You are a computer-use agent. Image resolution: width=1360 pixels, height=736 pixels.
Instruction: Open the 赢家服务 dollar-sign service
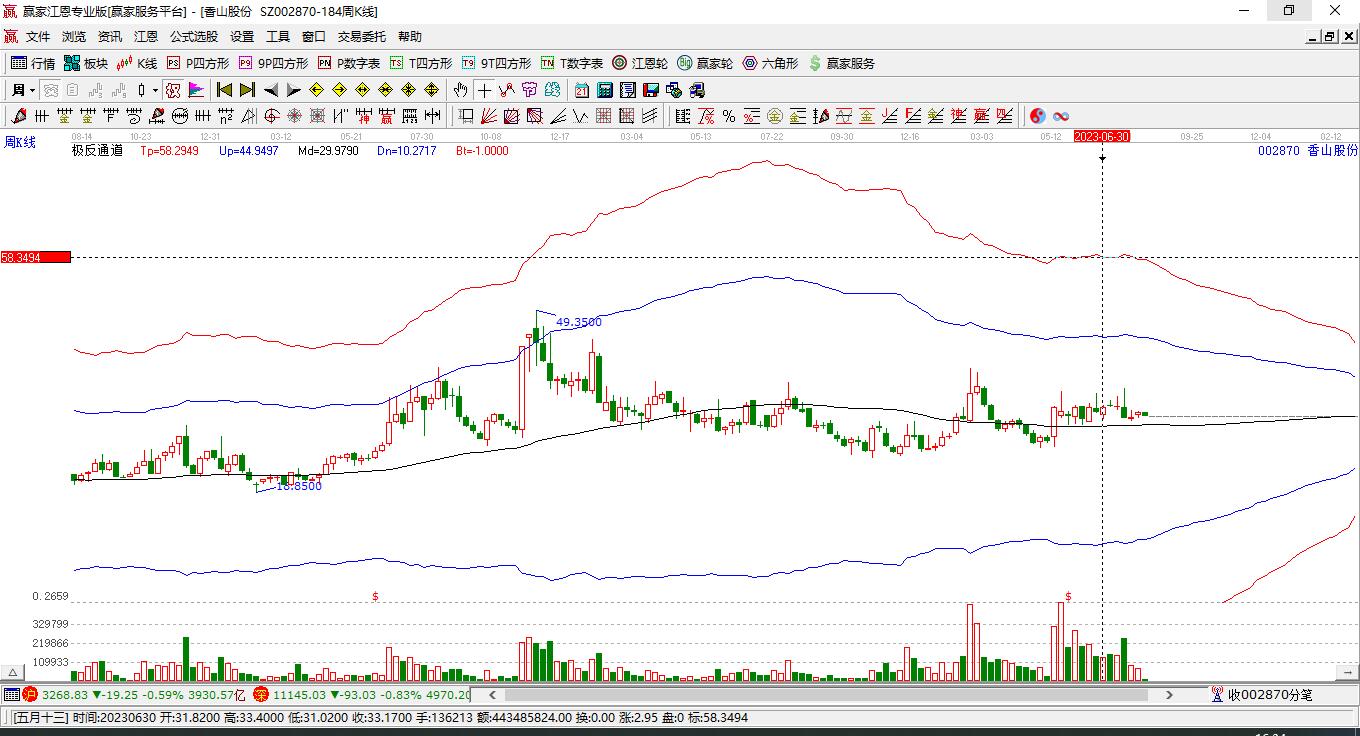click(840, 63)
